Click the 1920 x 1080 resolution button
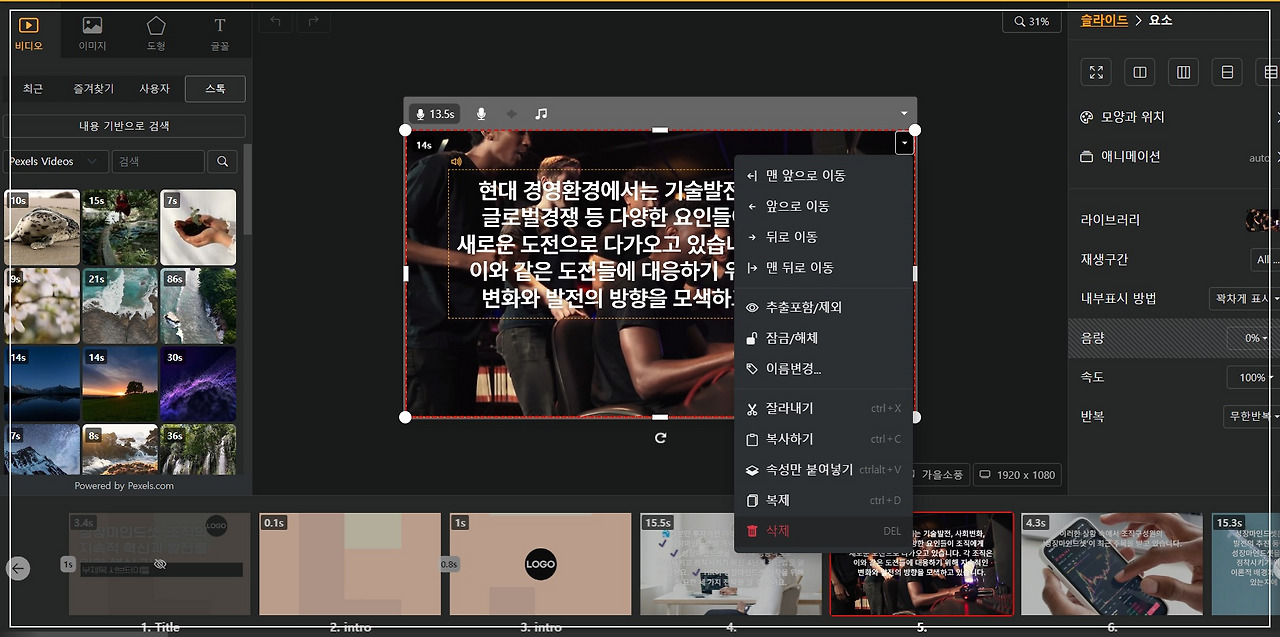This screenshot has width=1280, height=637. 1018,475
